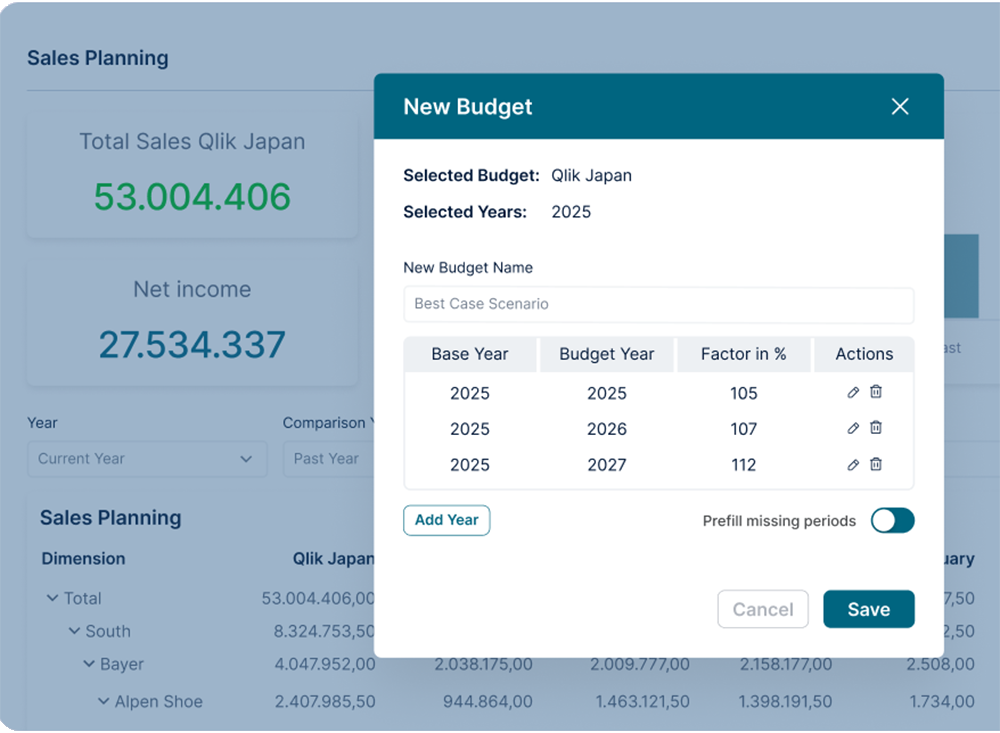Focus the New Budget Name field

point(658,304)
